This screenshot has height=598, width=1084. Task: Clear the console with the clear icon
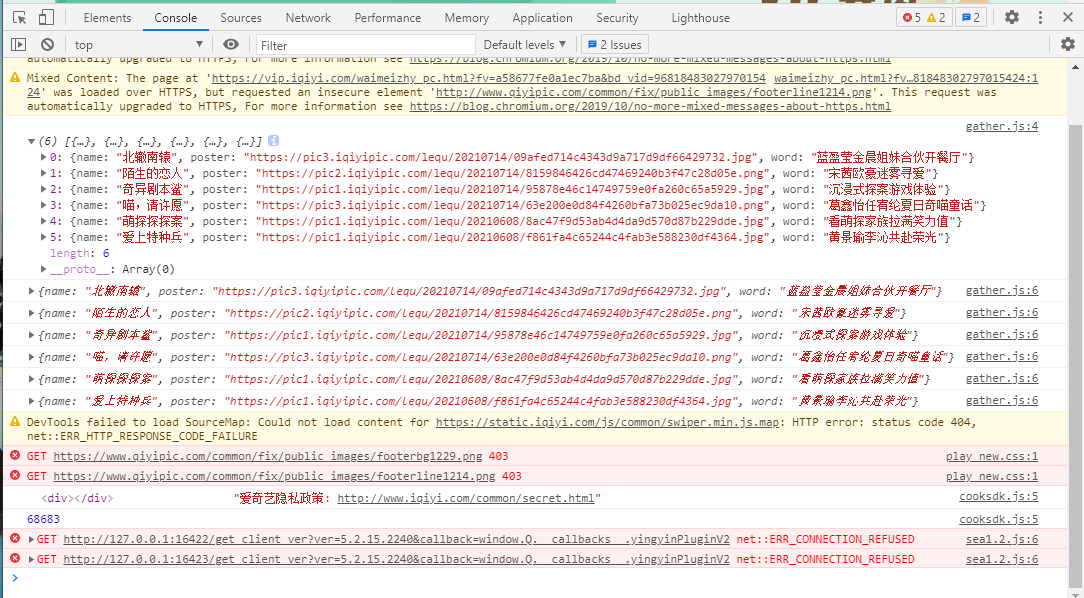tap(47, 44)
